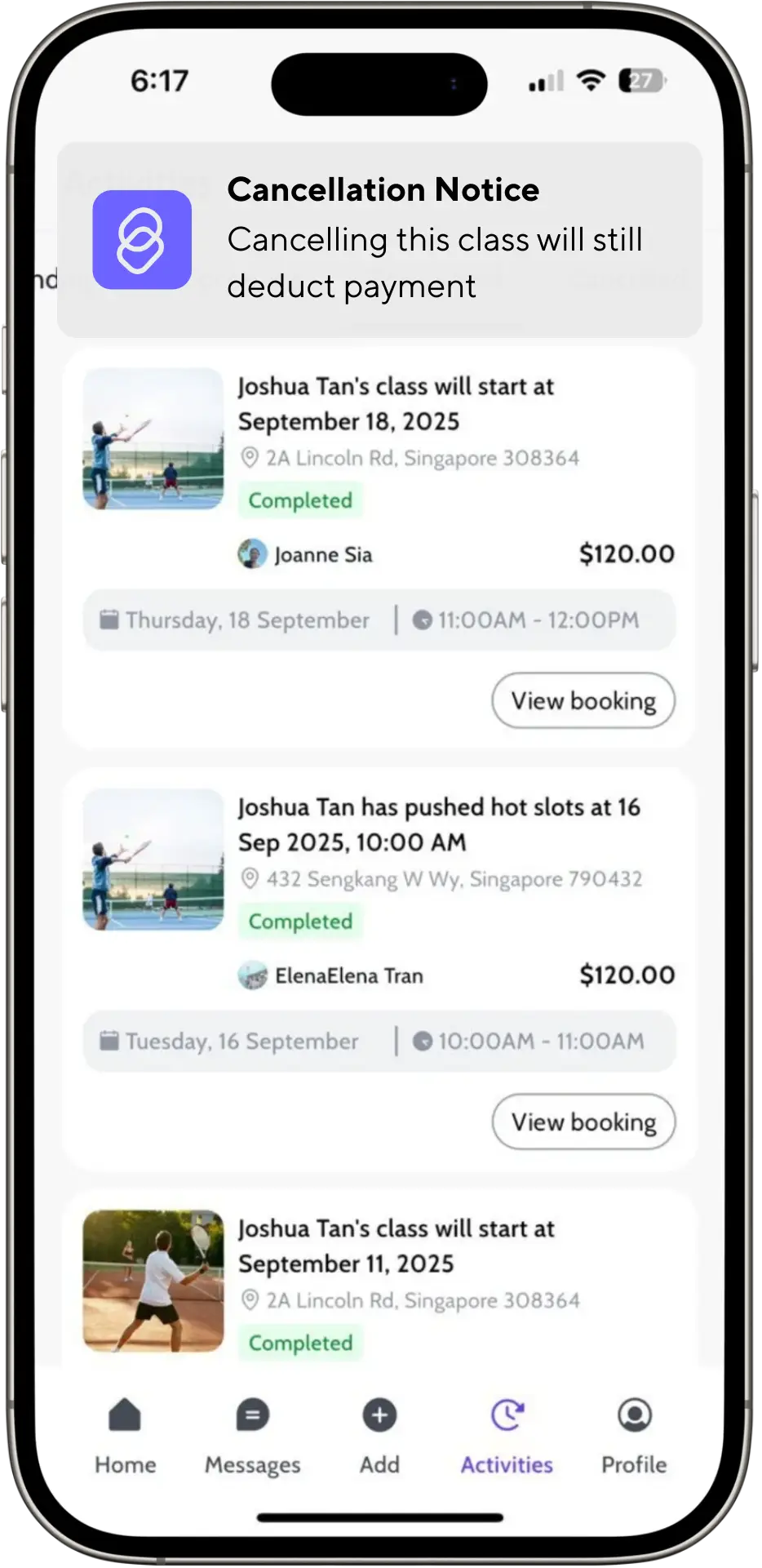Open the Profile tab icon
The width and height of the screenshot is (762, 1568).
634,1415
